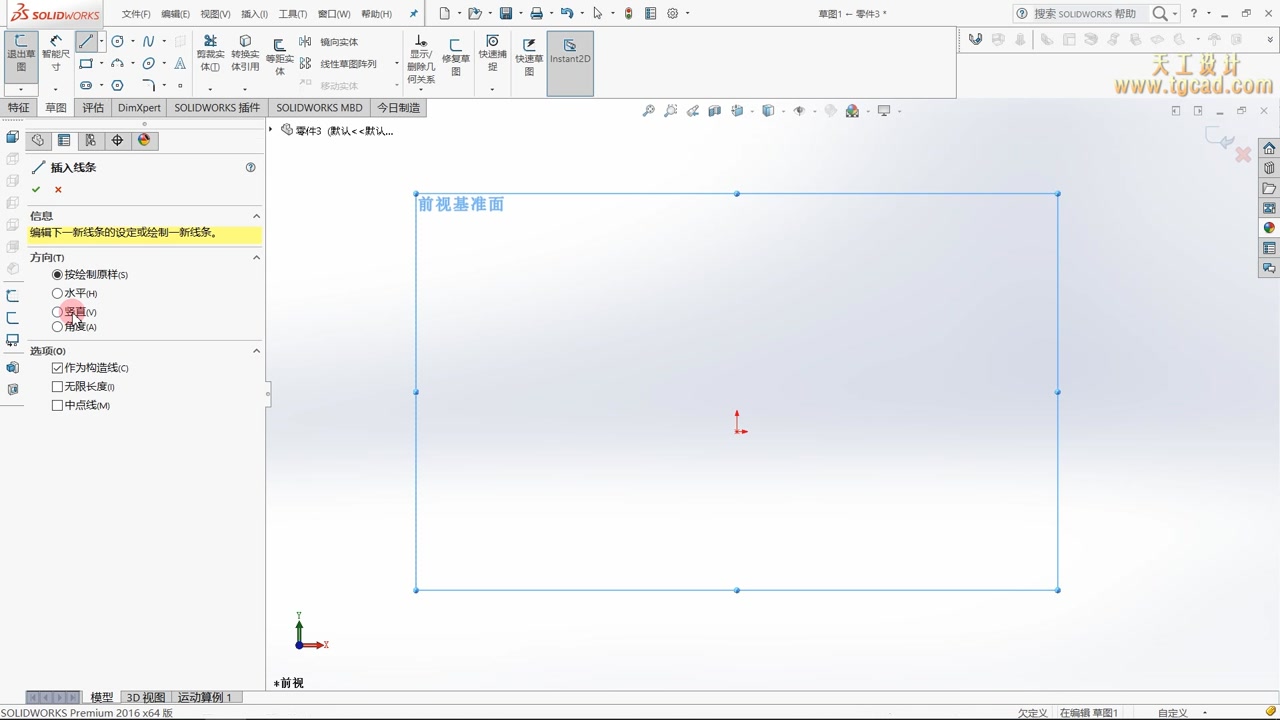Select the Spline sketch tool
The height and width of the screenshot is (720, 1280).
[x=148, y=42]
